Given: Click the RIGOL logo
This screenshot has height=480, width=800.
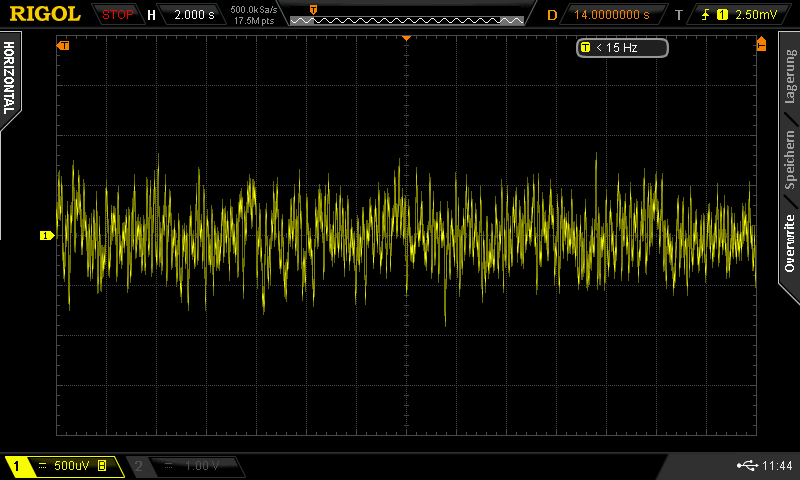Looking at the screenshot, I should (45, 14).
